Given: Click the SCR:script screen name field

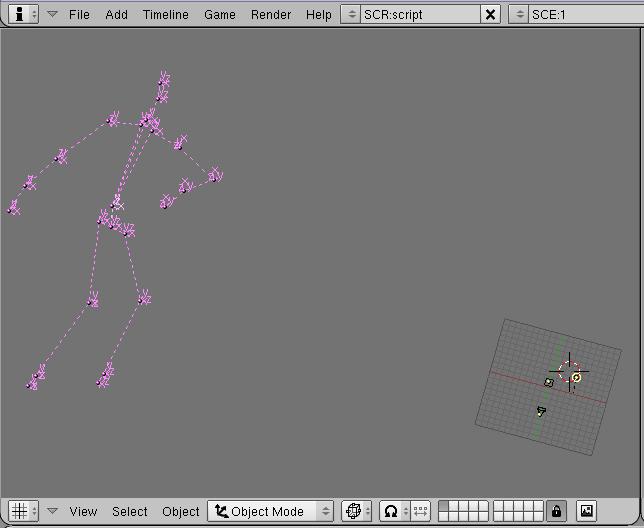Looking at the screenshot, I should [420, 14].
